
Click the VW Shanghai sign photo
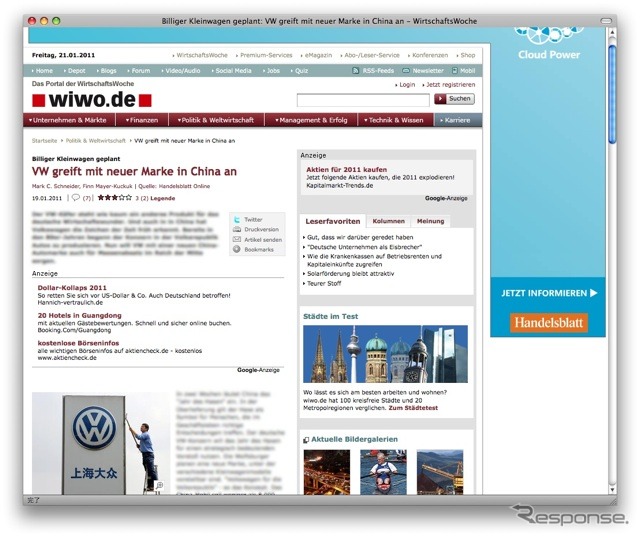tap(100, 444)
